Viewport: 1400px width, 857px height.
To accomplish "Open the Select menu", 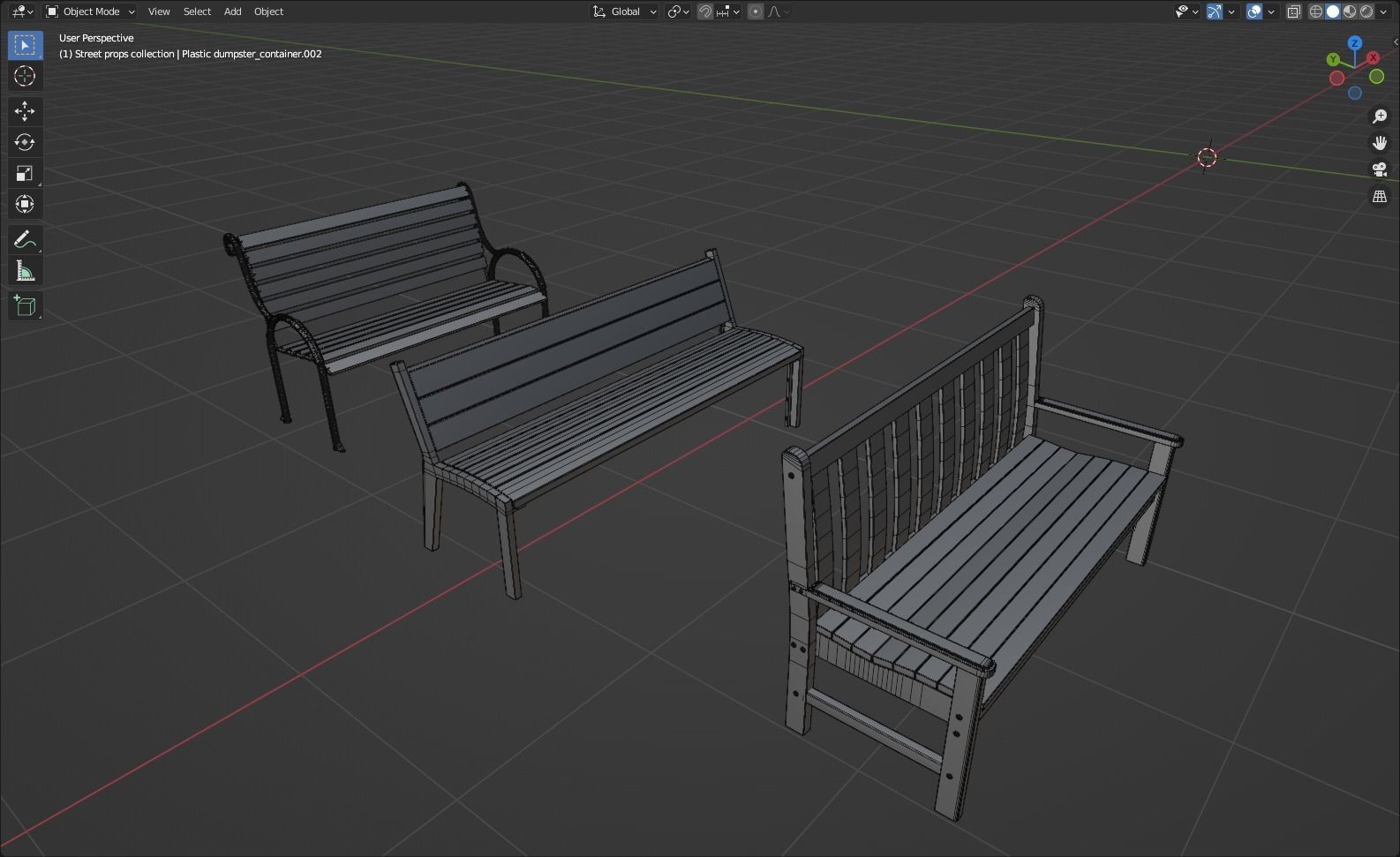I will [x=197, y=11].
